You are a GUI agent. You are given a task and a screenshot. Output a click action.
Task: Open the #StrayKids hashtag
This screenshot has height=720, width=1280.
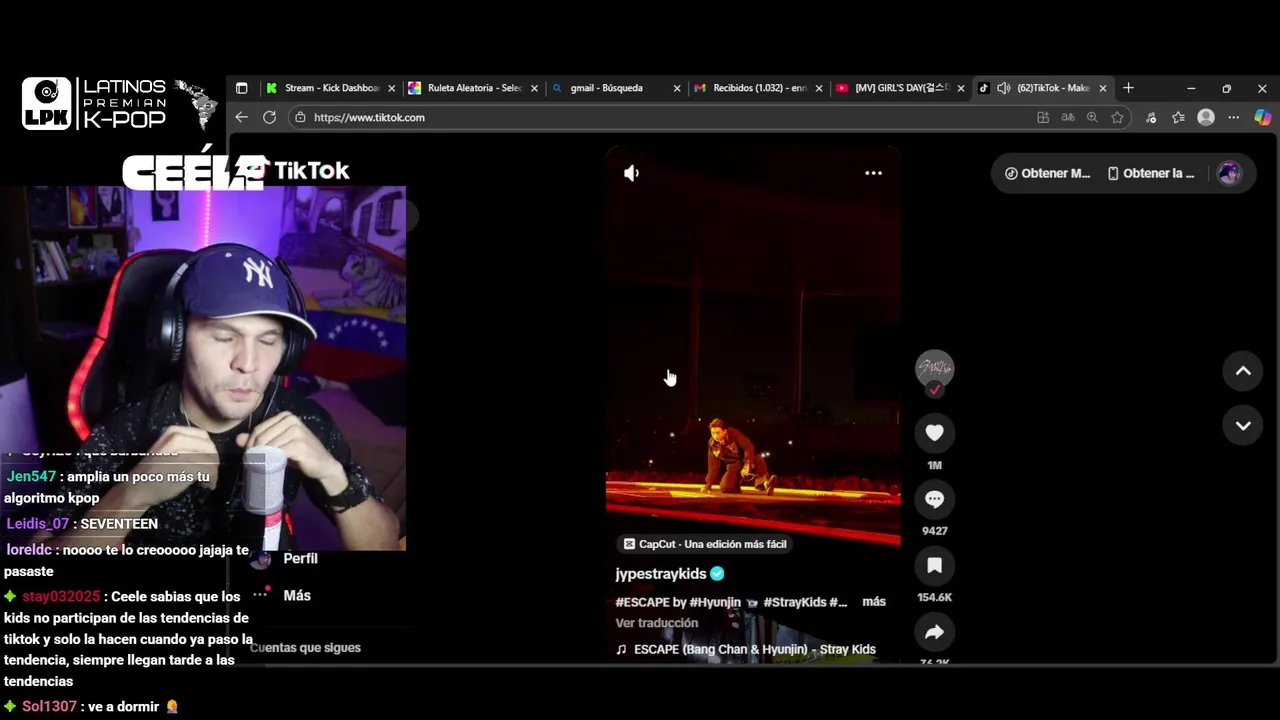click(794, 602)
